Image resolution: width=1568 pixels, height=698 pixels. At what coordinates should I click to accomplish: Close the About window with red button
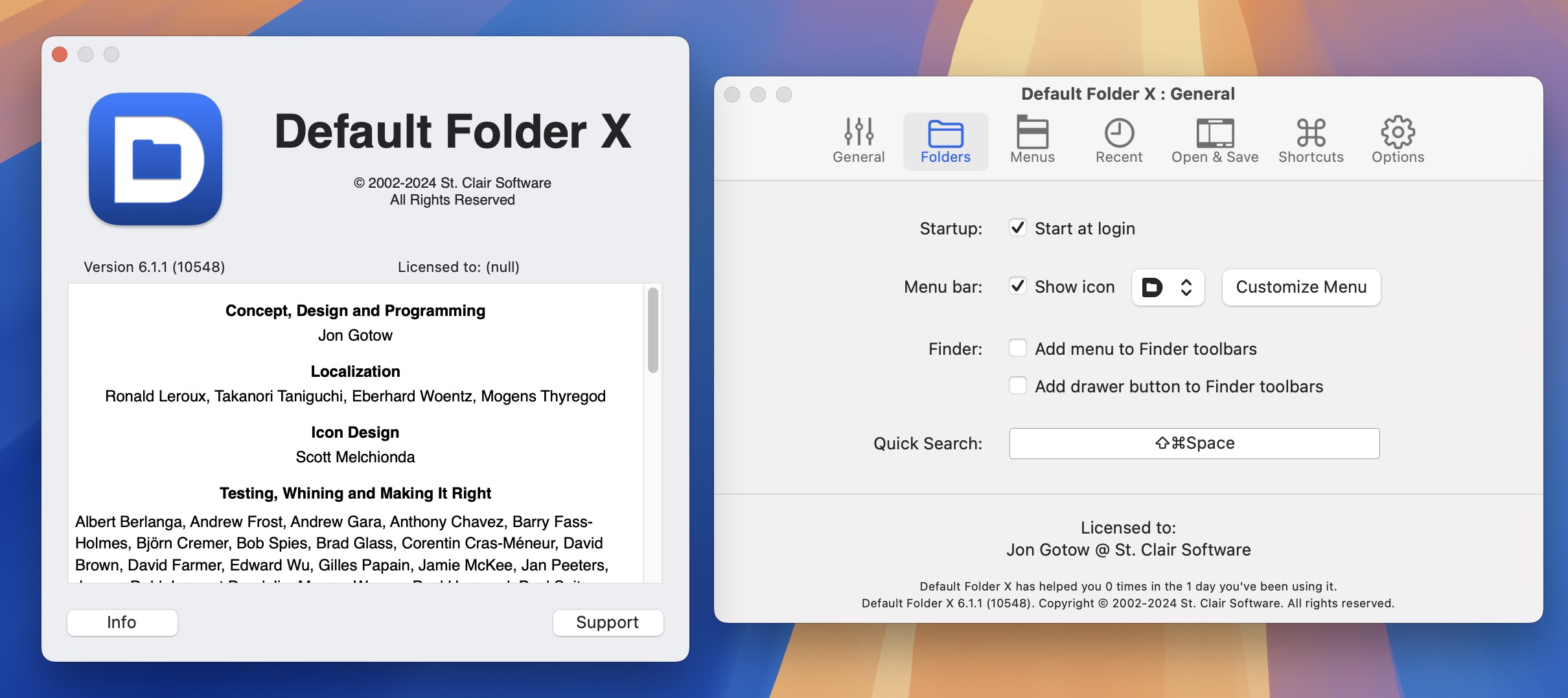pyautogui.click(x=60, y=54)
